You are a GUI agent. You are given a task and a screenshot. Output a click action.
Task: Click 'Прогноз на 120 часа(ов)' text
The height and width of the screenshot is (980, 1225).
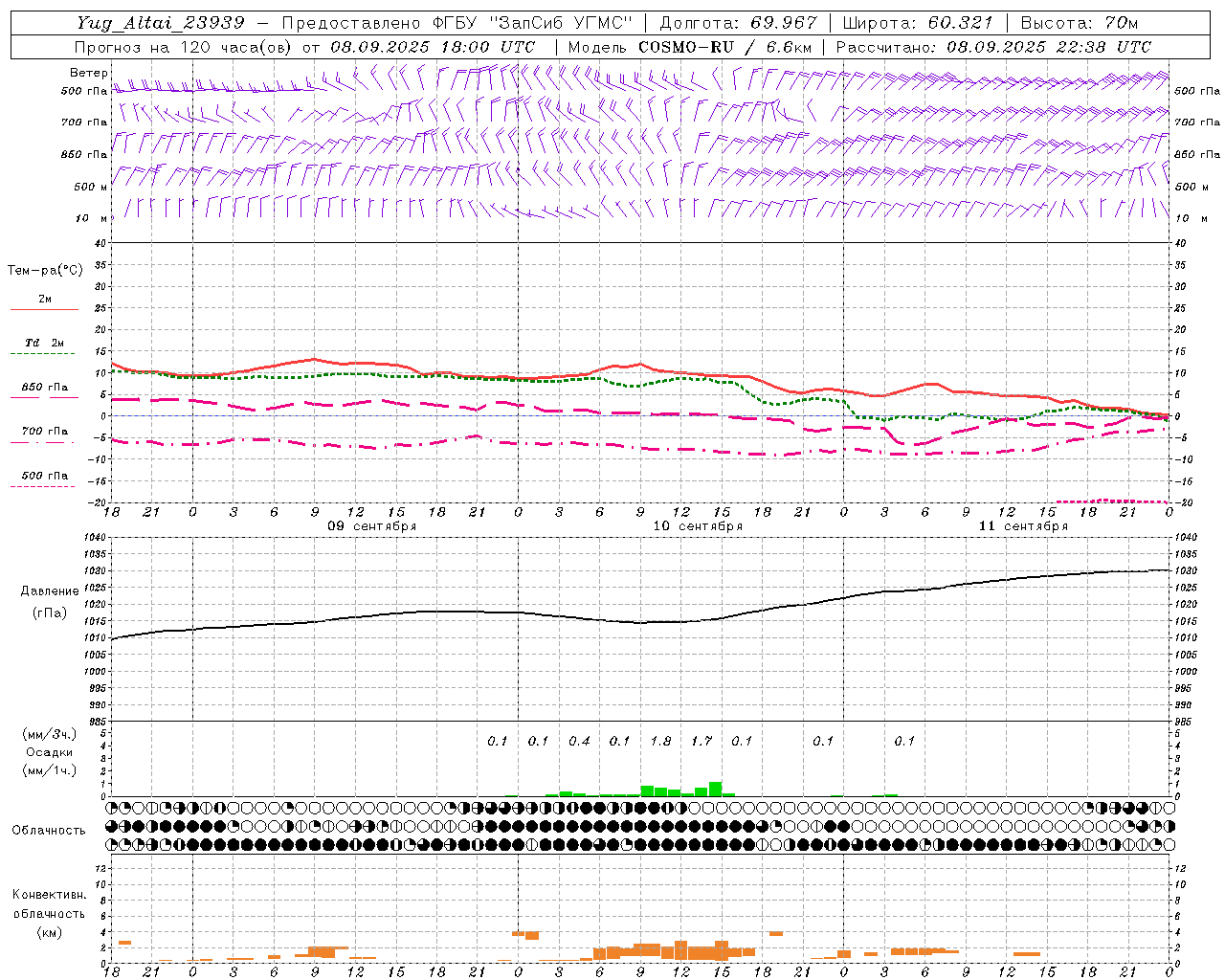pyautogui.click(x=184, y=47)
